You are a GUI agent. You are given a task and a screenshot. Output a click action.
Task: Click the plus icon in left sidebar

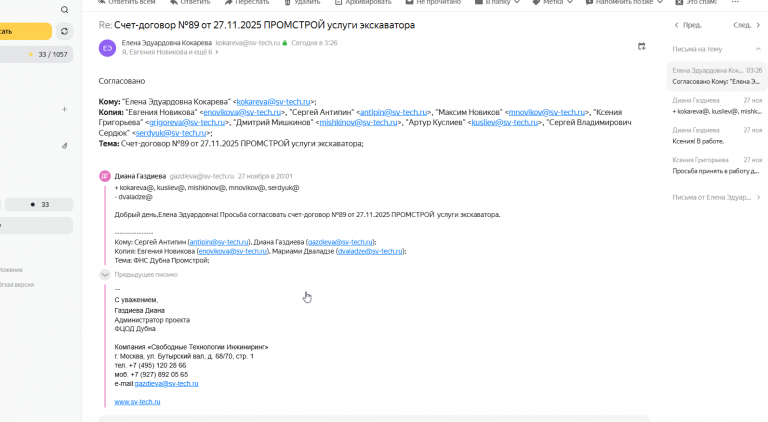(x=64, y=110)
